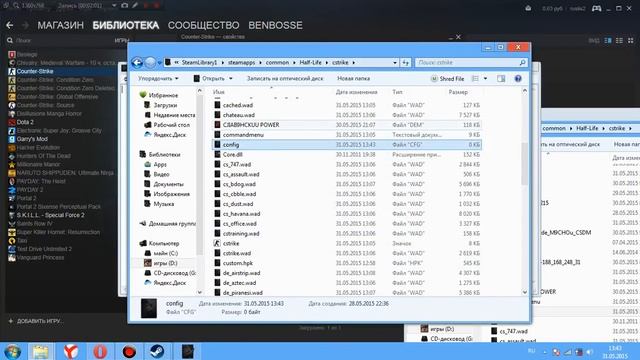Viewport: 640px width, 360px height.
Task: Click the Открыть toolbar button
Action: click(209, 78)
